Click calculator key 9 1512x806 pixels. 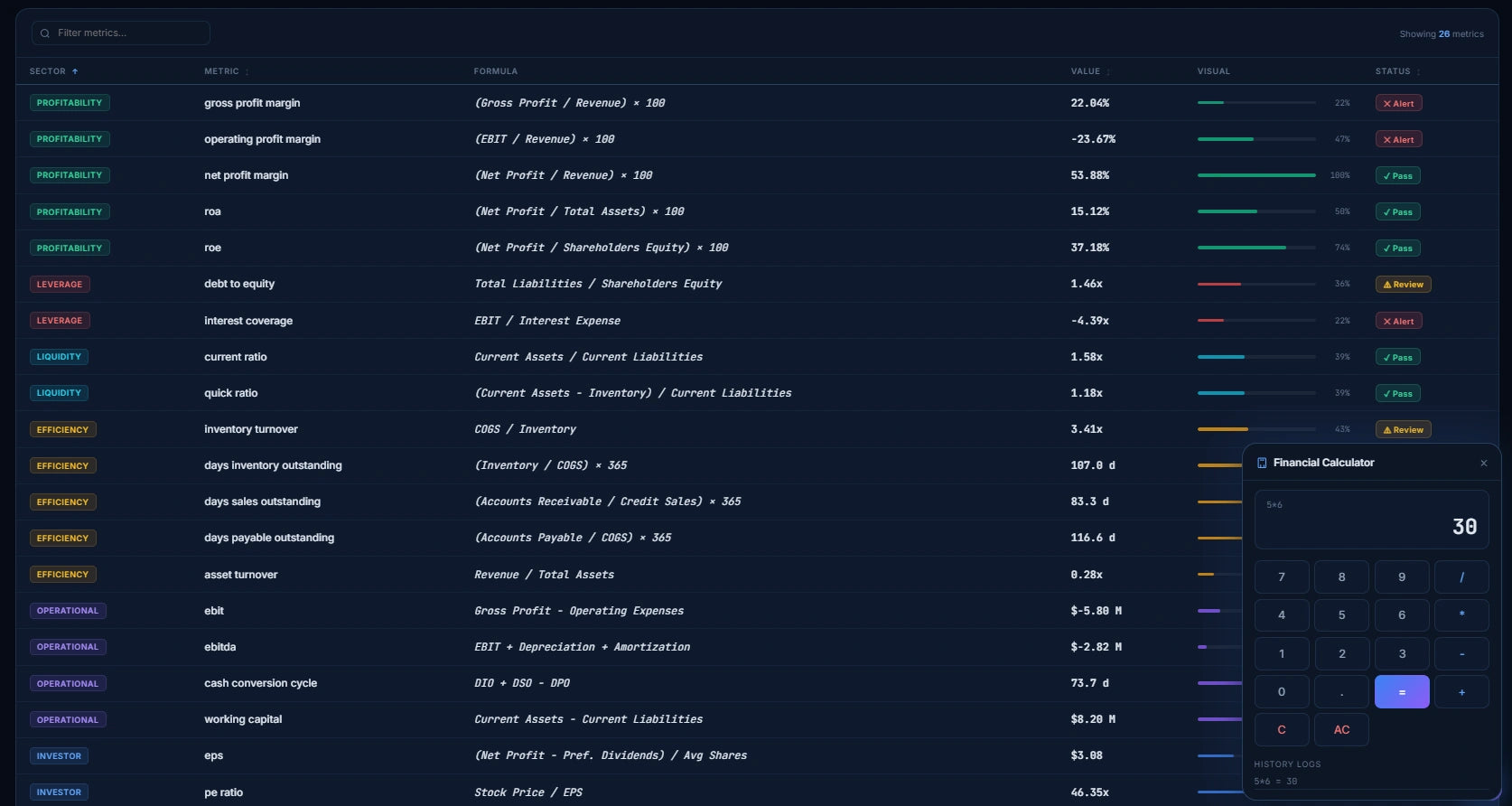coord(1402,576)
